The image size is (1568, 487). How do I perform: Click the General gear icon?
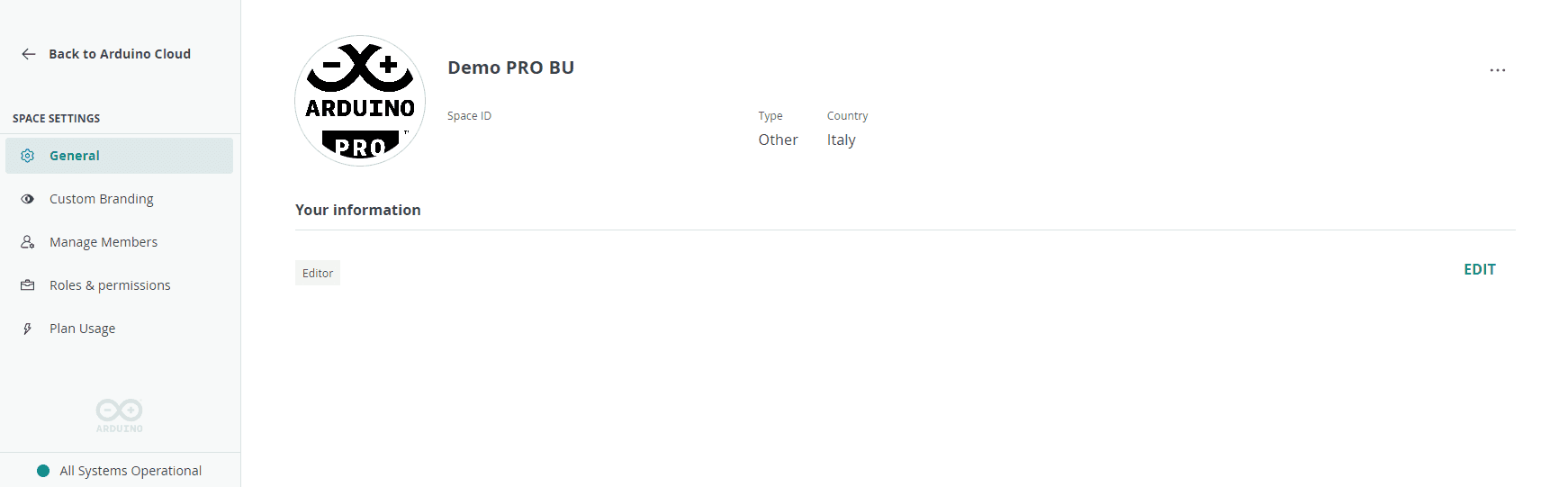tap(28, 156)
